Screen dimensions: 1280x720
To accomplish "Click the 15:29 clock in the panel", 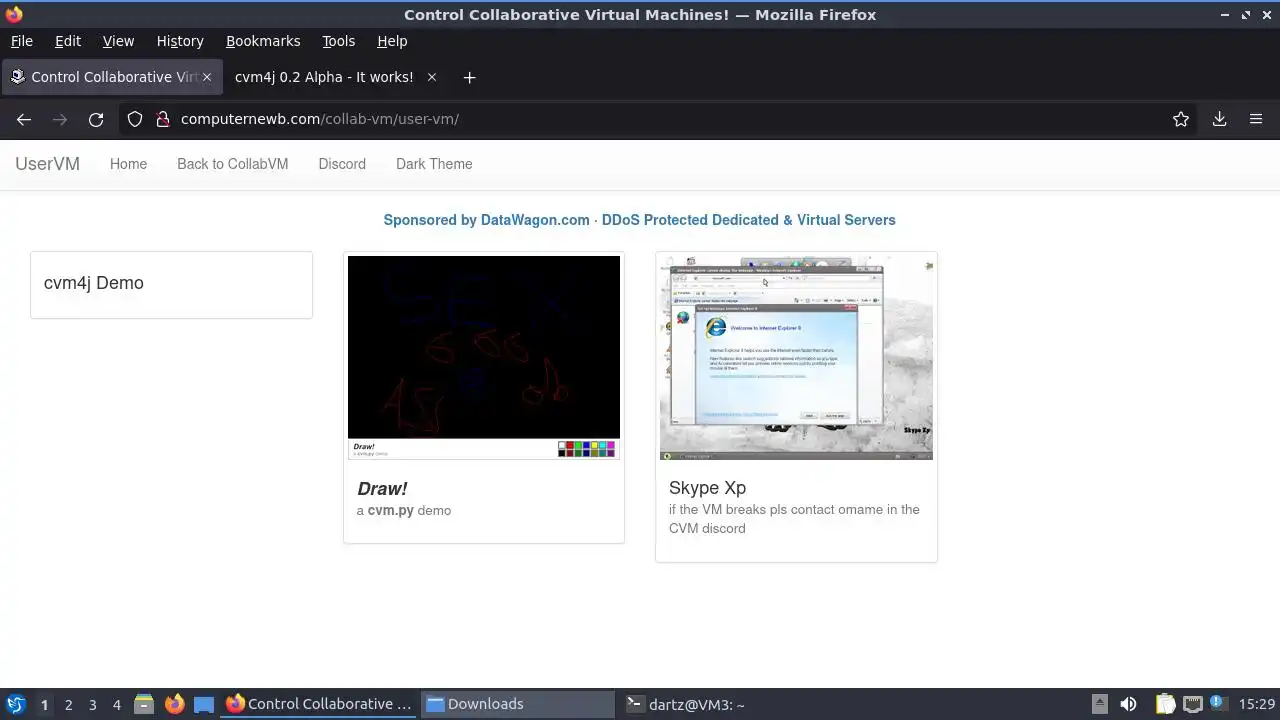I will click(1257, 704).
